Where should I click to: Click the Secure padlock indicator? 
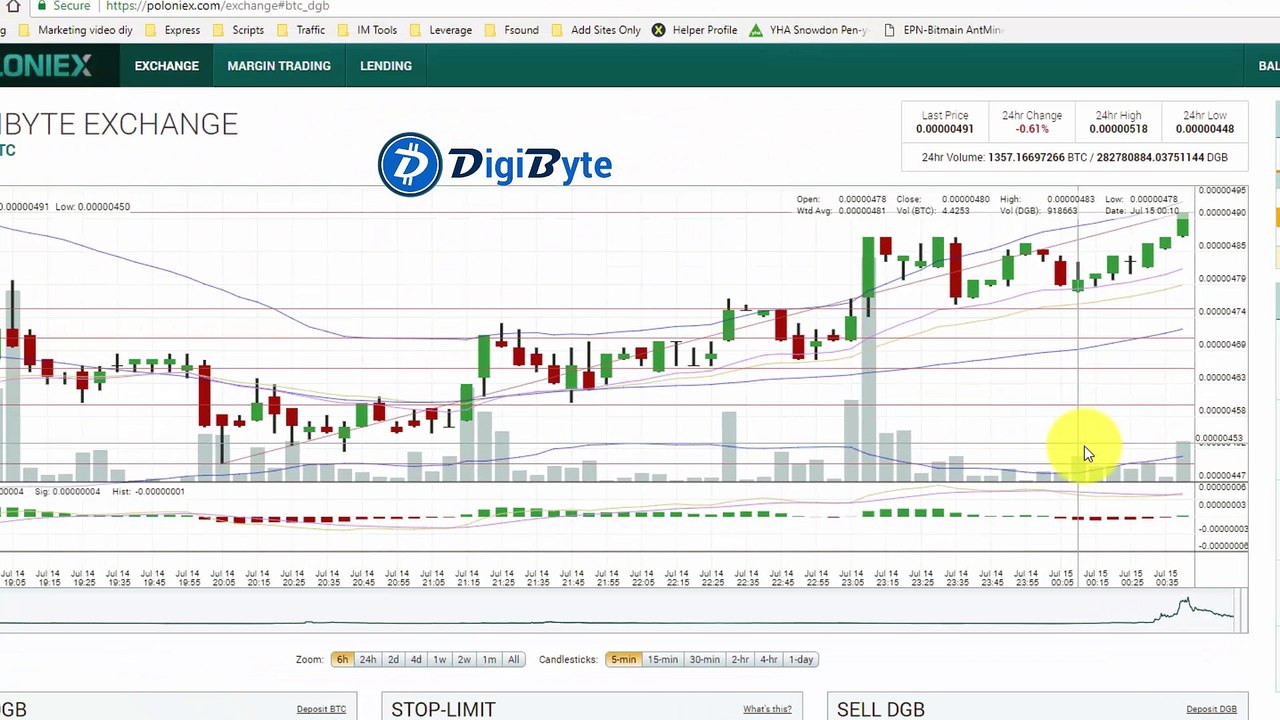(x=63, y=6)
